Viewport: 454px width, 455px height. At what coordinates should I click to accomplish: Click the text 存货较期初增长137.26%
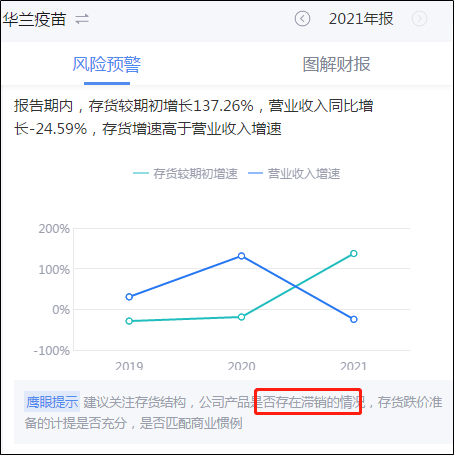tap(171, 106)
